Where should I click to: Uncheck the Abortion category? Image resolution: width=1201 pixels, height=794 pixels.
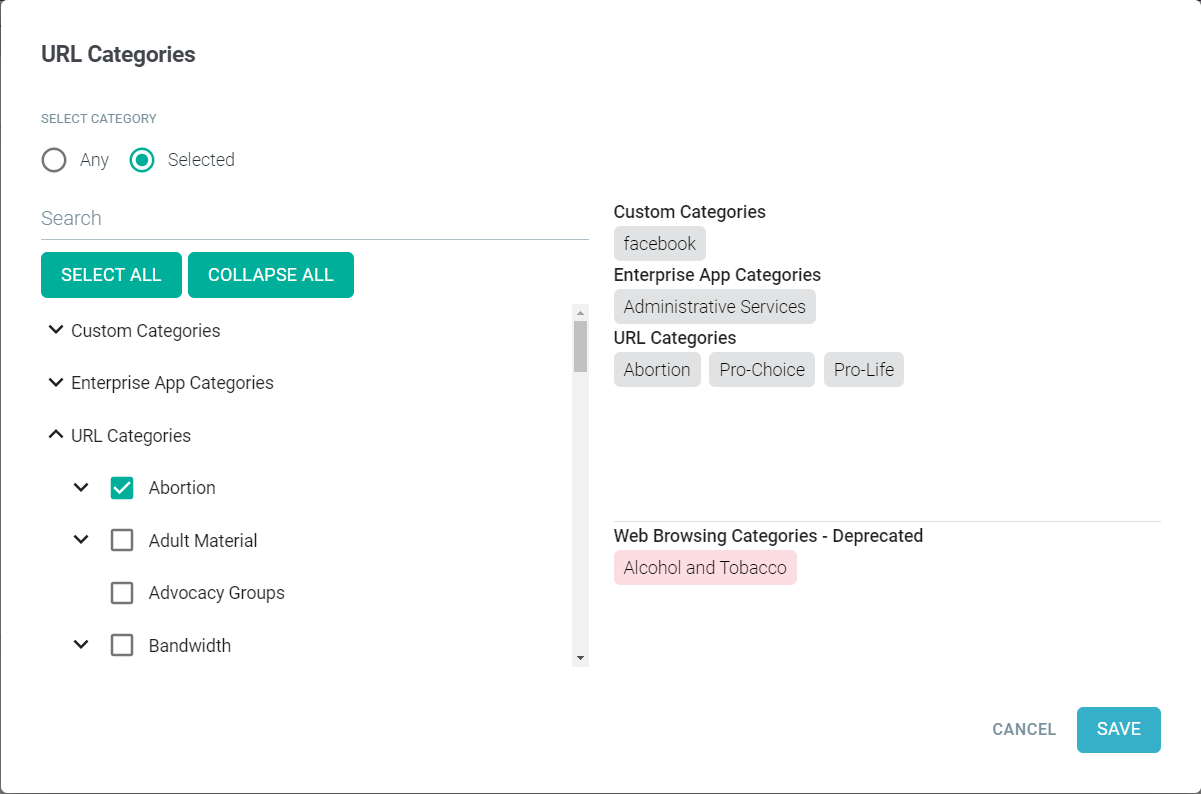pyautogui.click(x=122, y=487)
